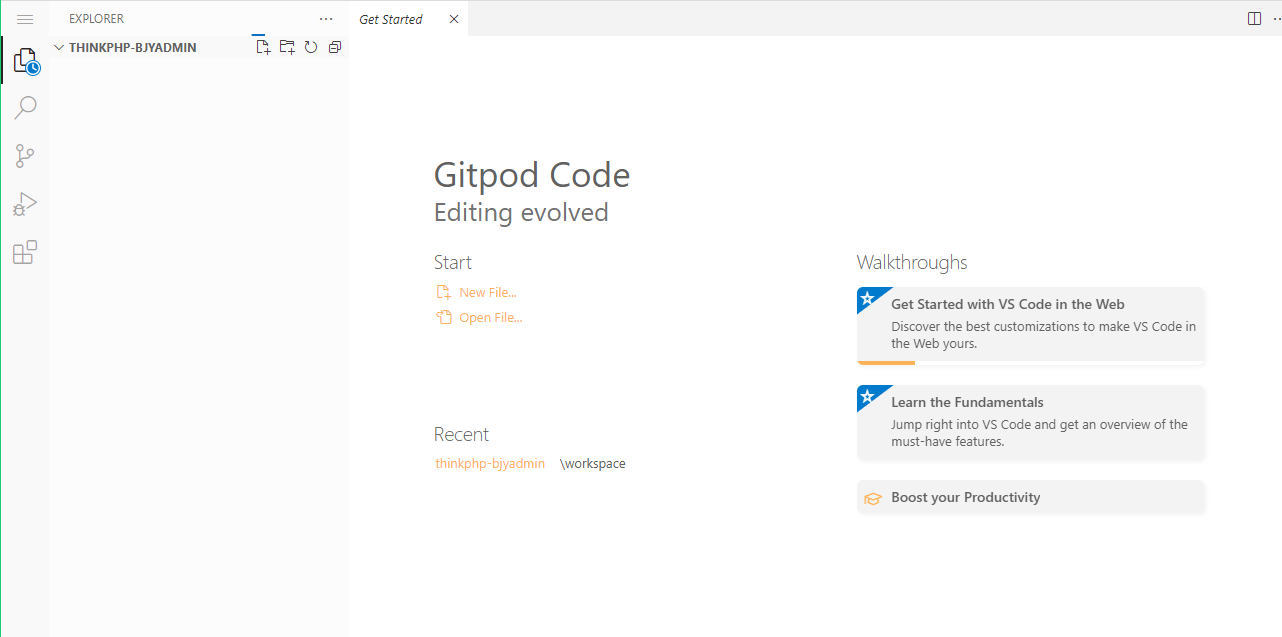Close the Get Started tab
1282x637 pixels.
pos(454,19)
